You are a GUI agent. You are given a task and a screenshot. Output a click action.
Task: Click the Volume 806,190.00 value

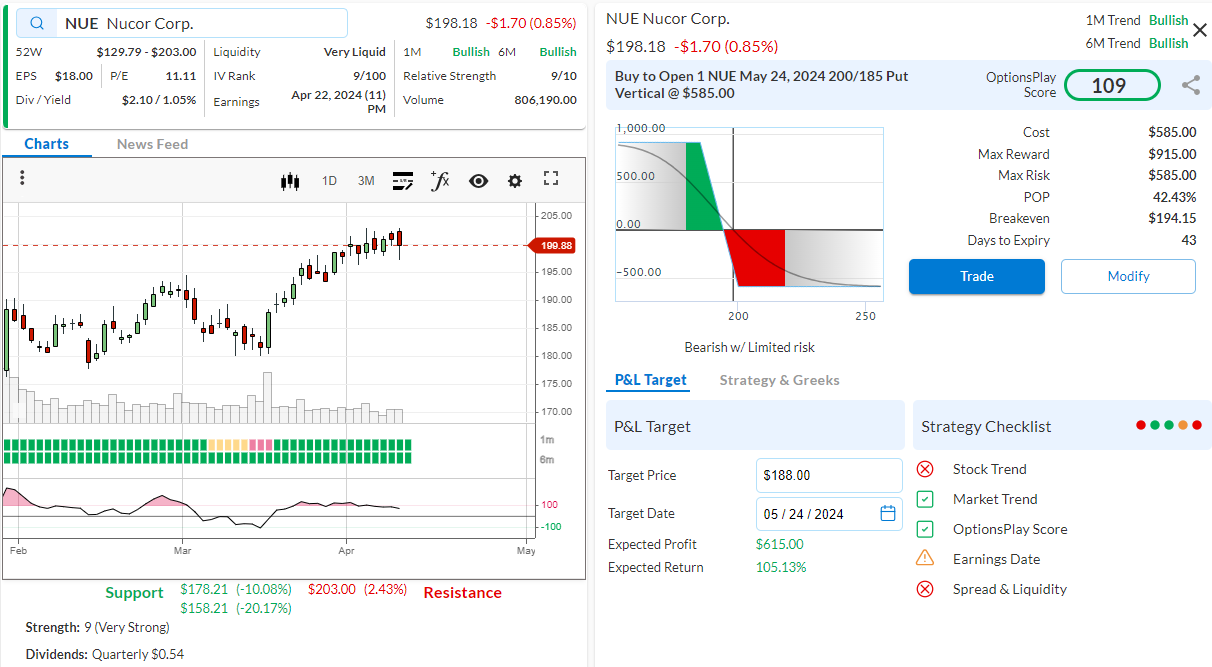(545, 100)
